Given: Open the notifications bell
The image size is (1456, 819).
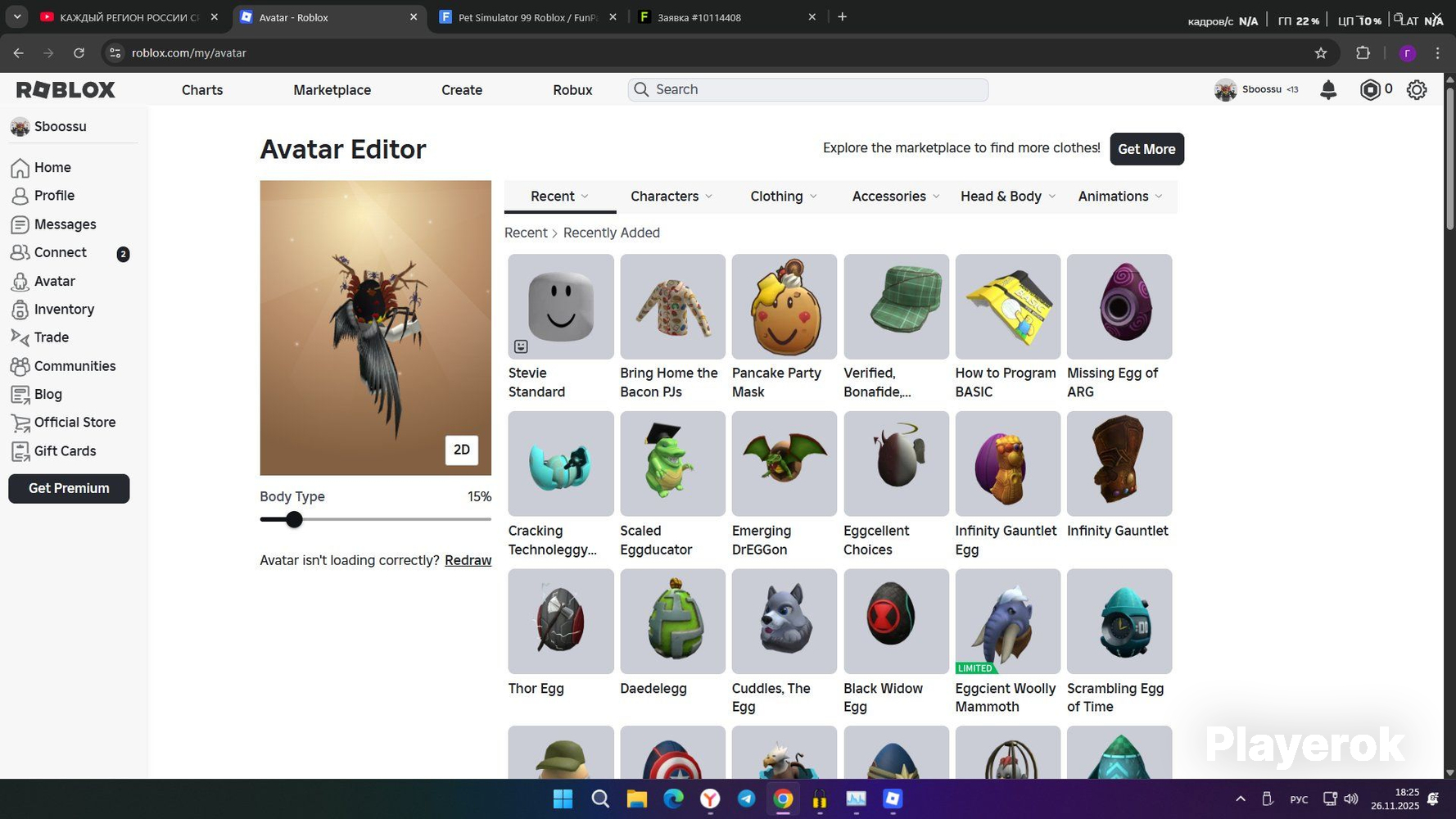Looking at the screenshot, I should 1328,90.
